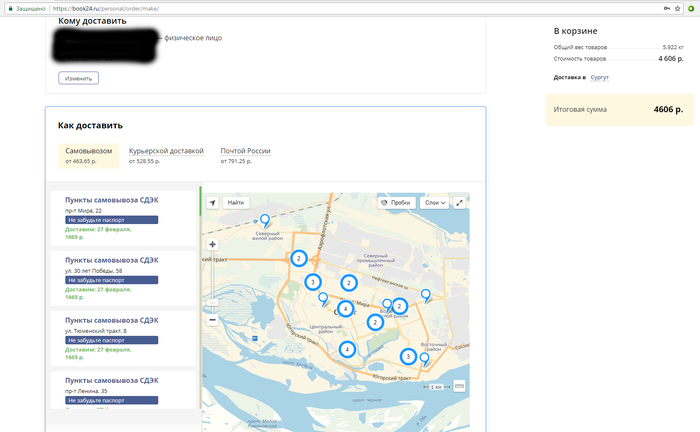Zoom in the map with plus button

[x=212, y=243]
